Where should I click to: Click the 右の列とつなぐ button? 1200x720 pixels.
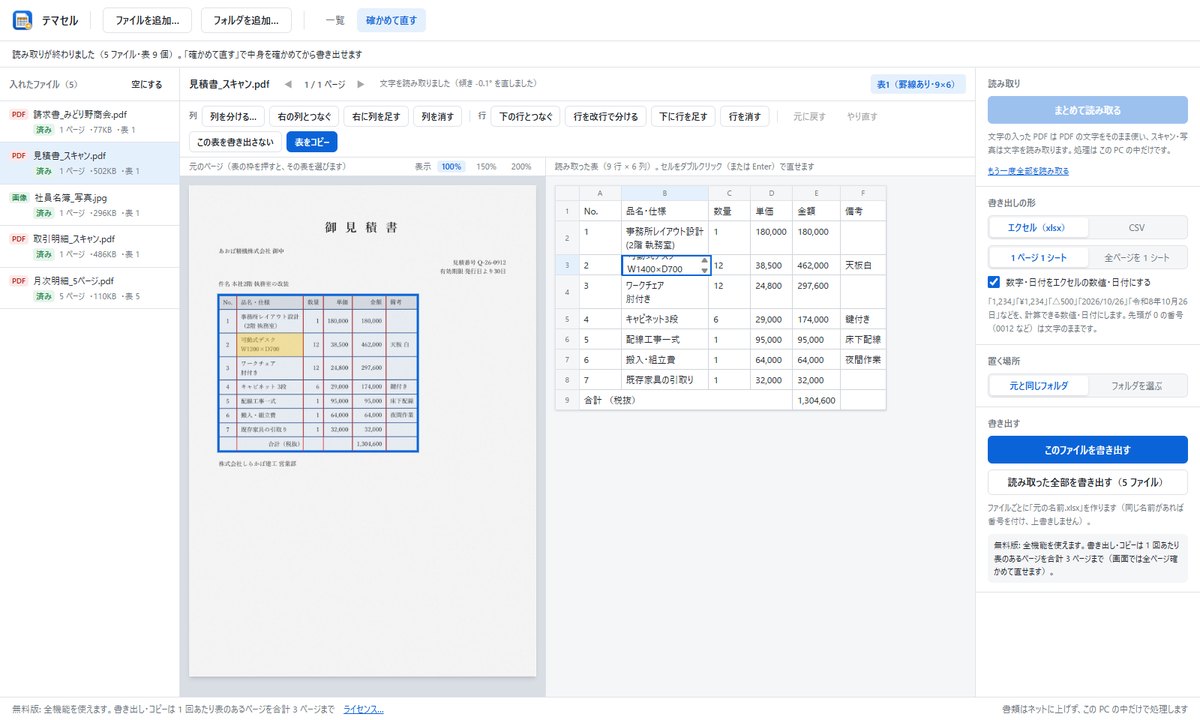[305, 117]
